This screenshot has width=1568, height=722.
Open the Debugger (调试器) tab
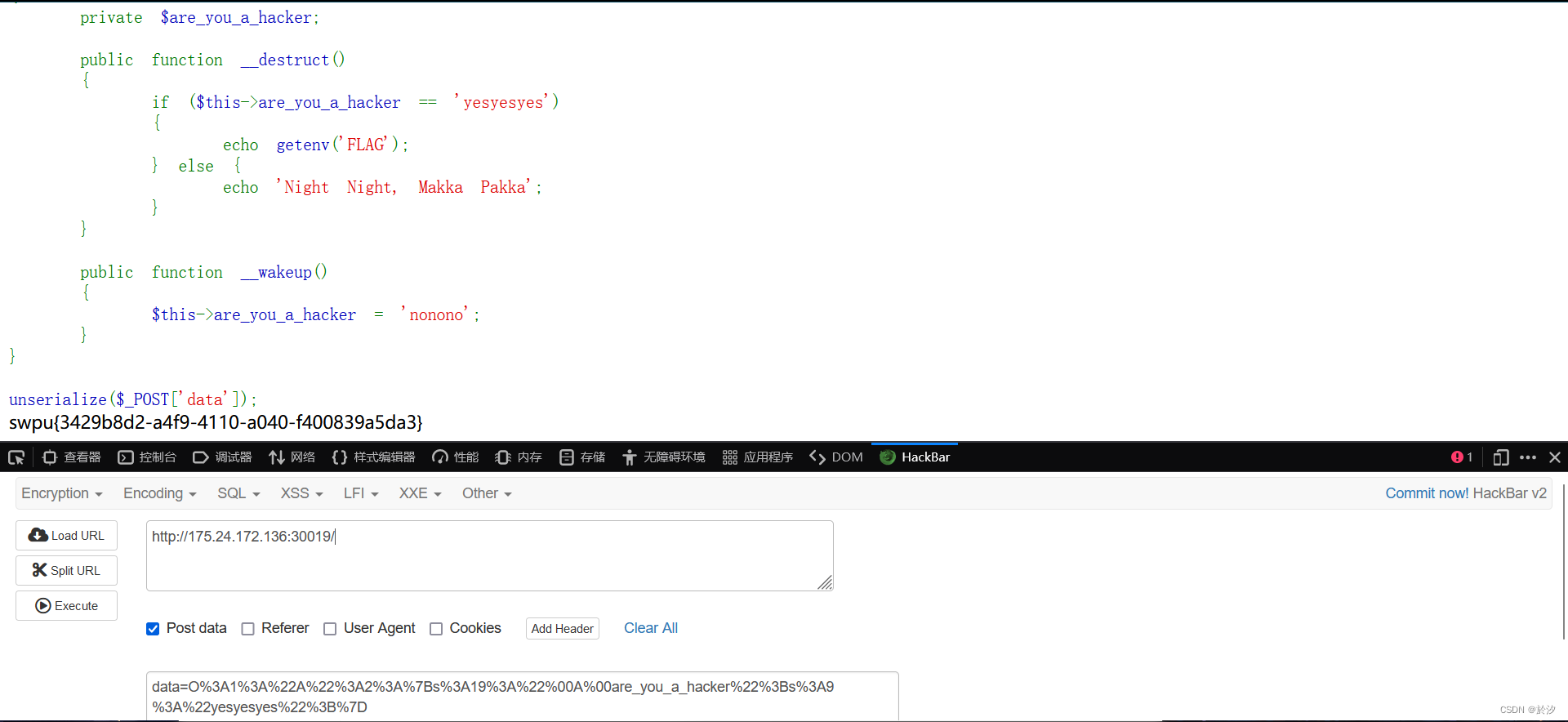click(222, 457)
